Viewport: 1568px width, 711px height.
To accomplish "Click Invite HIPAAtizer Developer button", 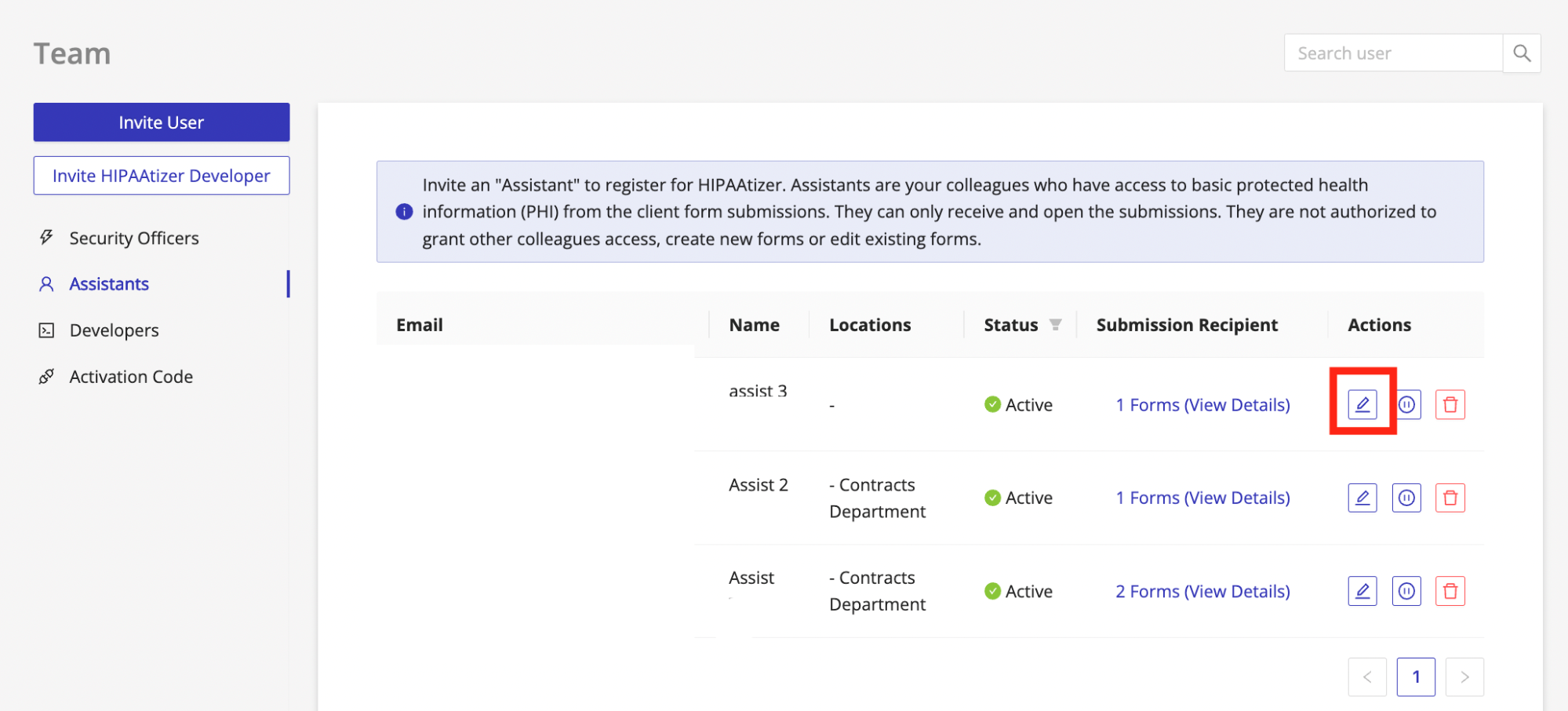I will (x=161, y=176).
